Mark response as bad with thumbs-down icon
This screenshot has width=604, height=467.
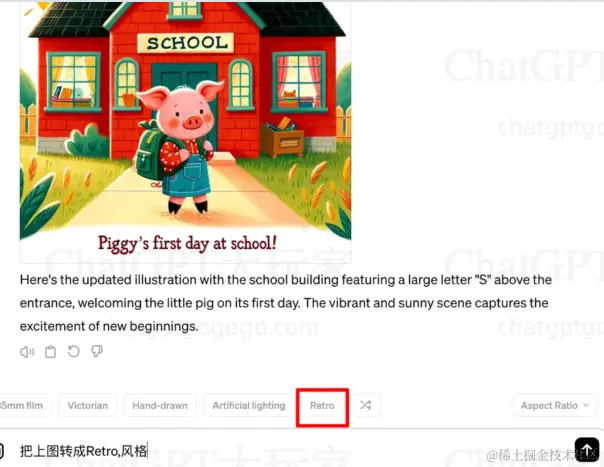(x=97, y=351)
